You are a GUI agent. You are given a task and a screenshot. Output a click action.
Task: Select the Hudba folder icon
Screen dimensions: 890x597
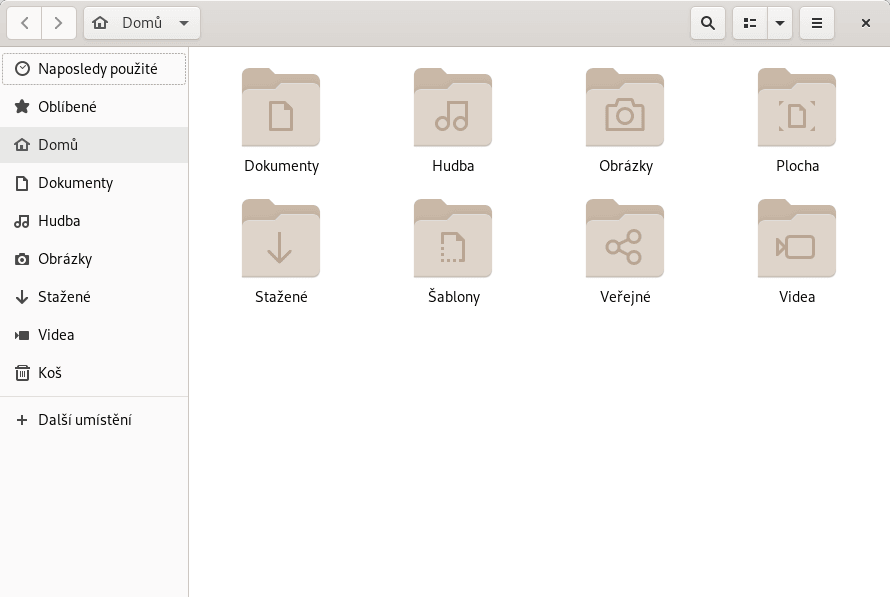[453, 107]
